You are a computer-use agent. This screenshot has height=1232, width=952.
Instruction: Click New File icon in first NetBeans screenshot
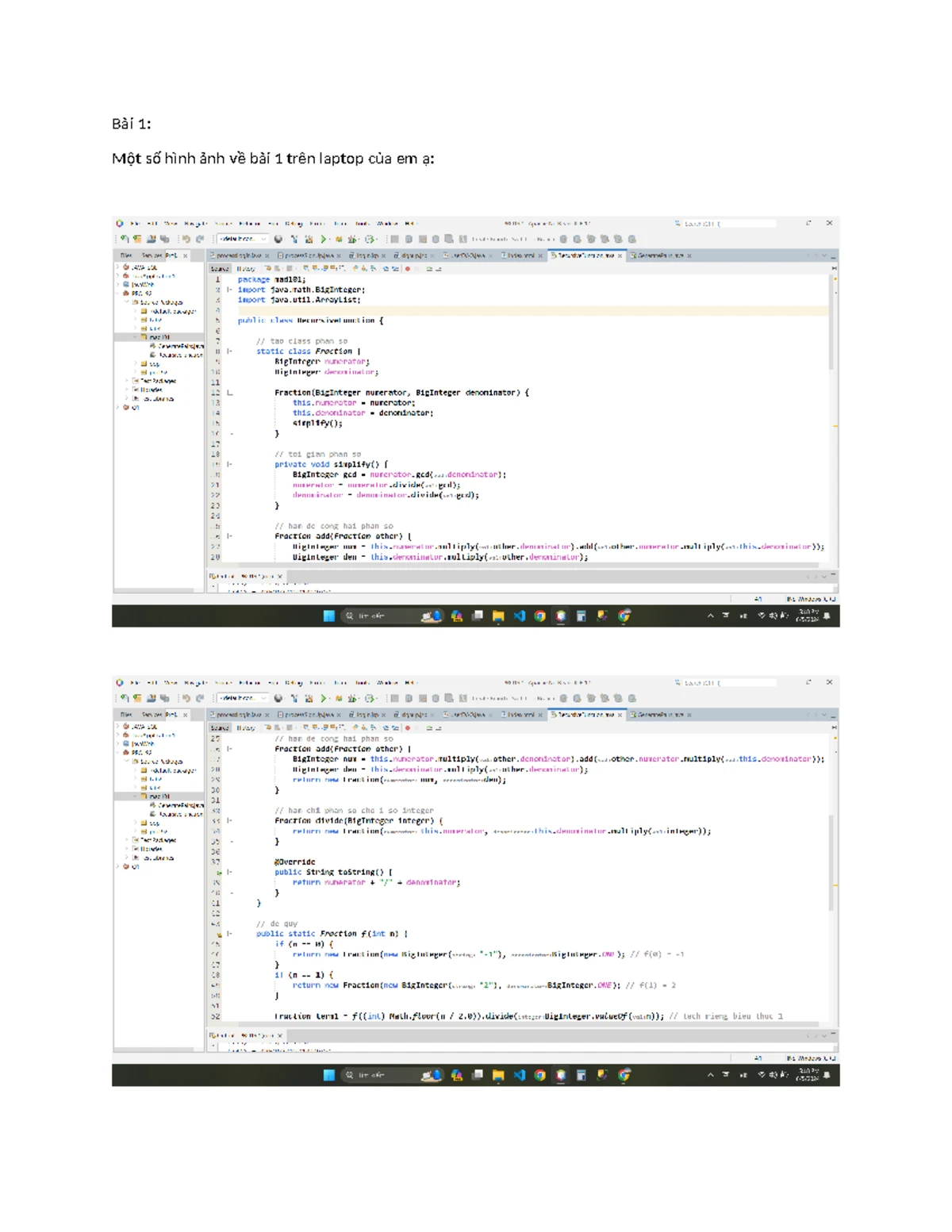click(x=125, y=239)
